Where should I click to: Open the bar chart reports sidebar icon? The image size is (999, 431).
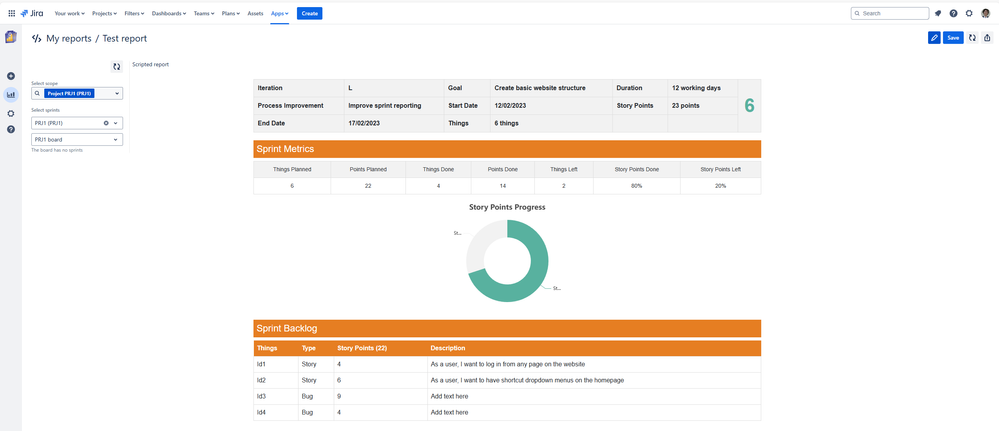[11, 95]
